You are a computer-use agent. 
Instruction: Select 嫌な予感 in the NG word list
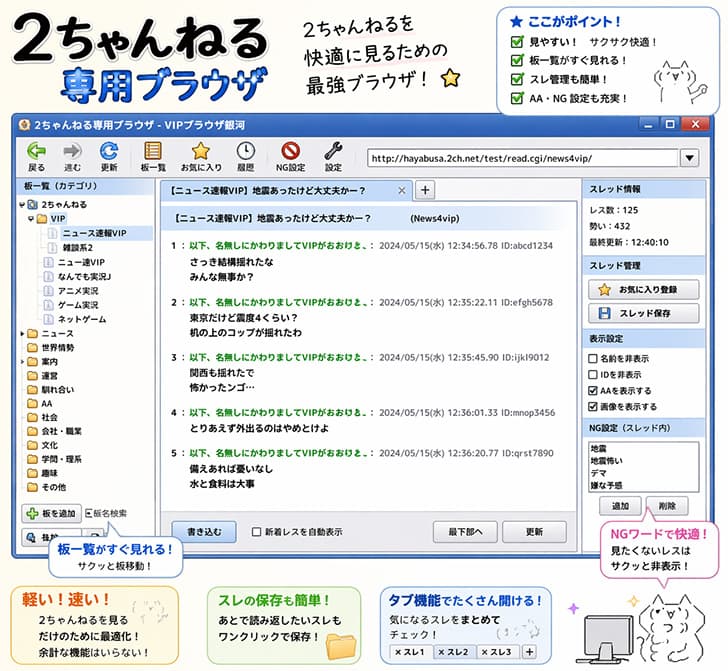[x=606, y=485]
